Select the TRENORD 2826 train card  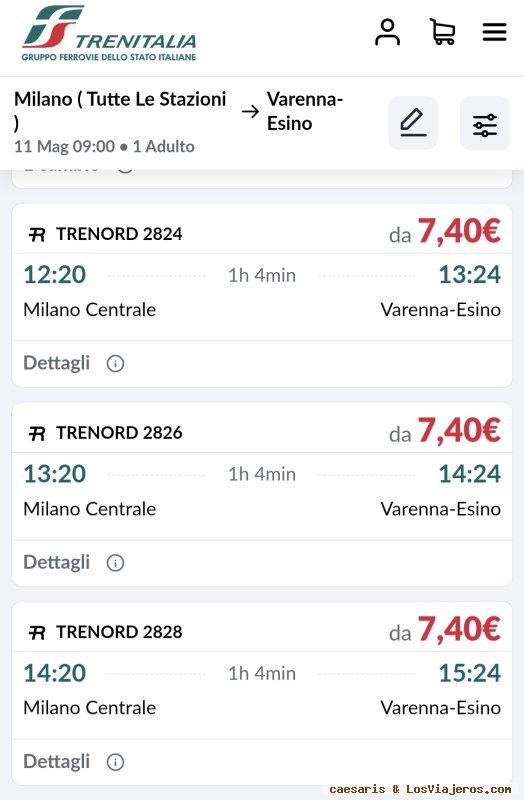point(262,494)
